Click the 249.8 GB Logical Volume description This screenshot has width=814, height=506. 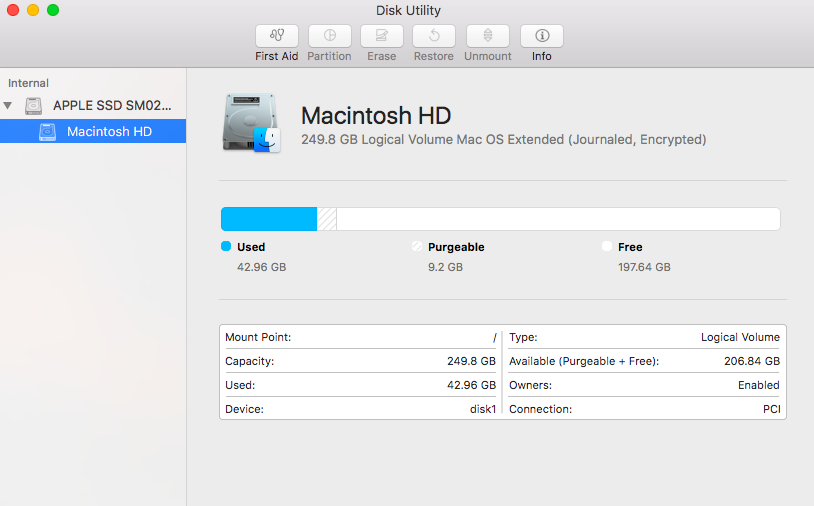(x=504, y=140)
